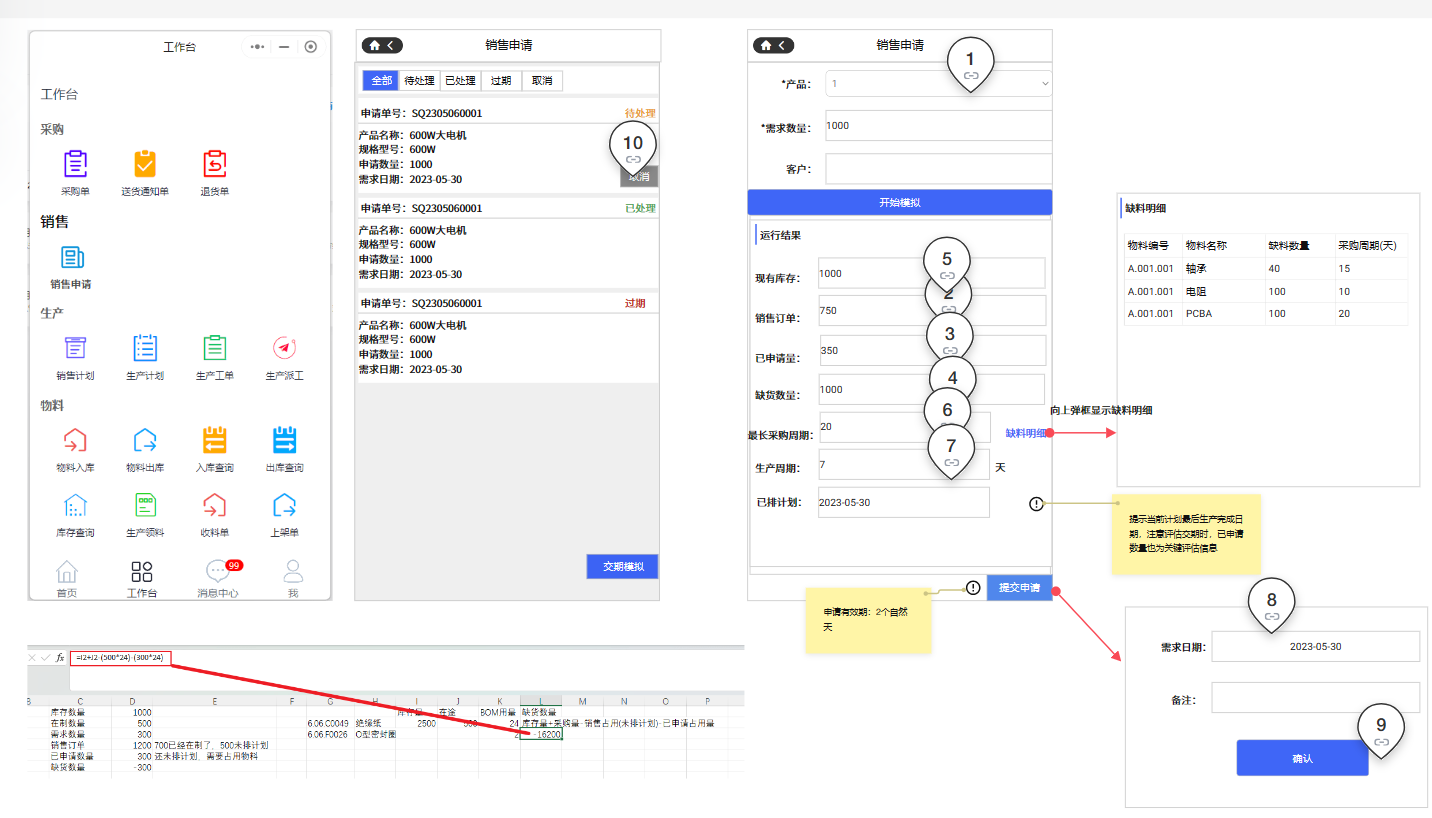This screenshot has height=818, width=1432.
Task: Click the exclamation note icon left of 提交申请
Action: tap(974, 588)
